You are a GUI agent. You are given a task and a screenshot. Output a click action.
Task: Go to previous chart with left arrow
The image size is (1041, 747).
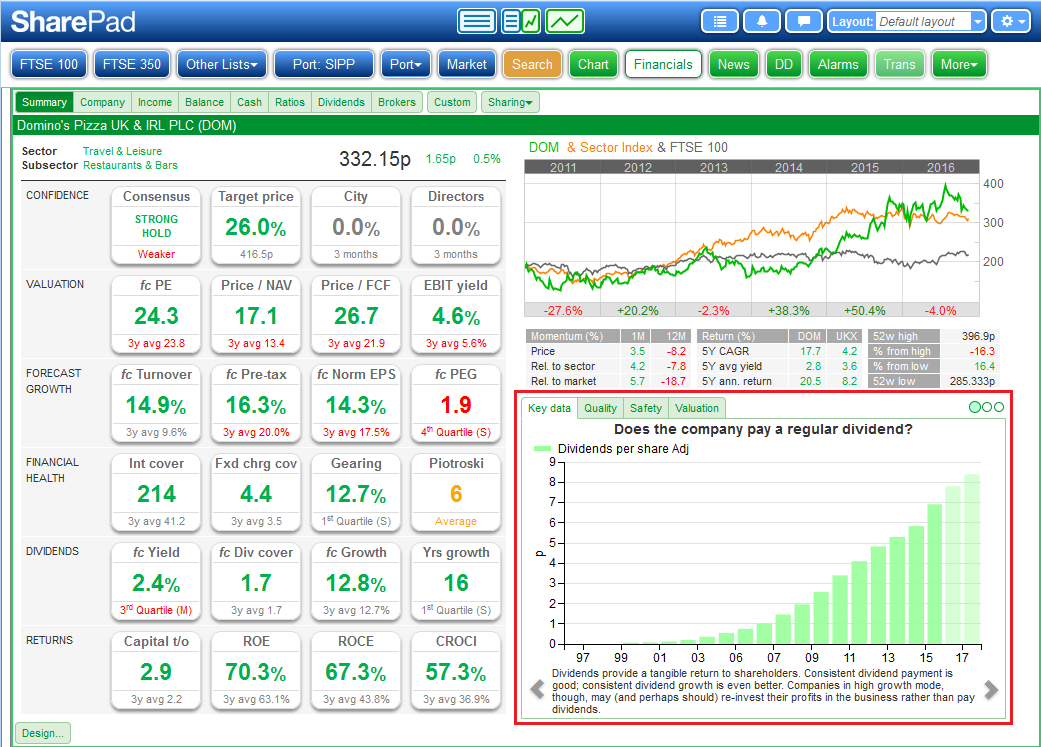pyautogui.click(x=537, y=689)
